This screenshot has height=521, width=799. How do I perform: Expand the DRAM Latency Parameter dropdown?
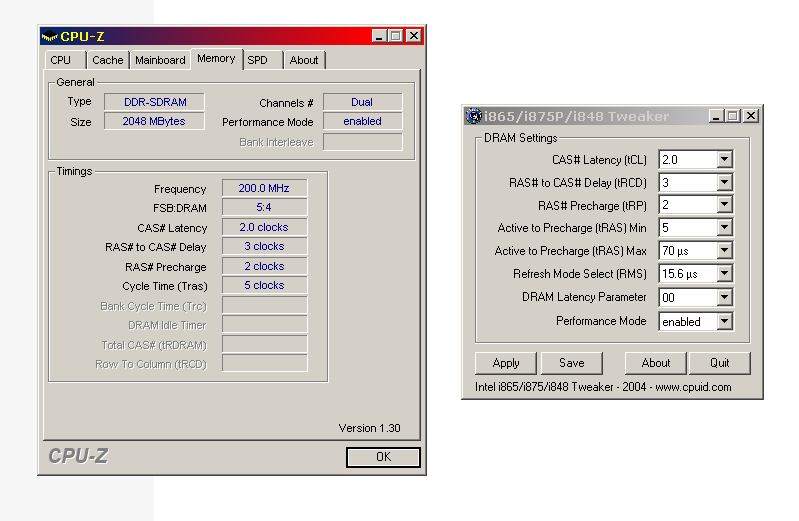724,297
